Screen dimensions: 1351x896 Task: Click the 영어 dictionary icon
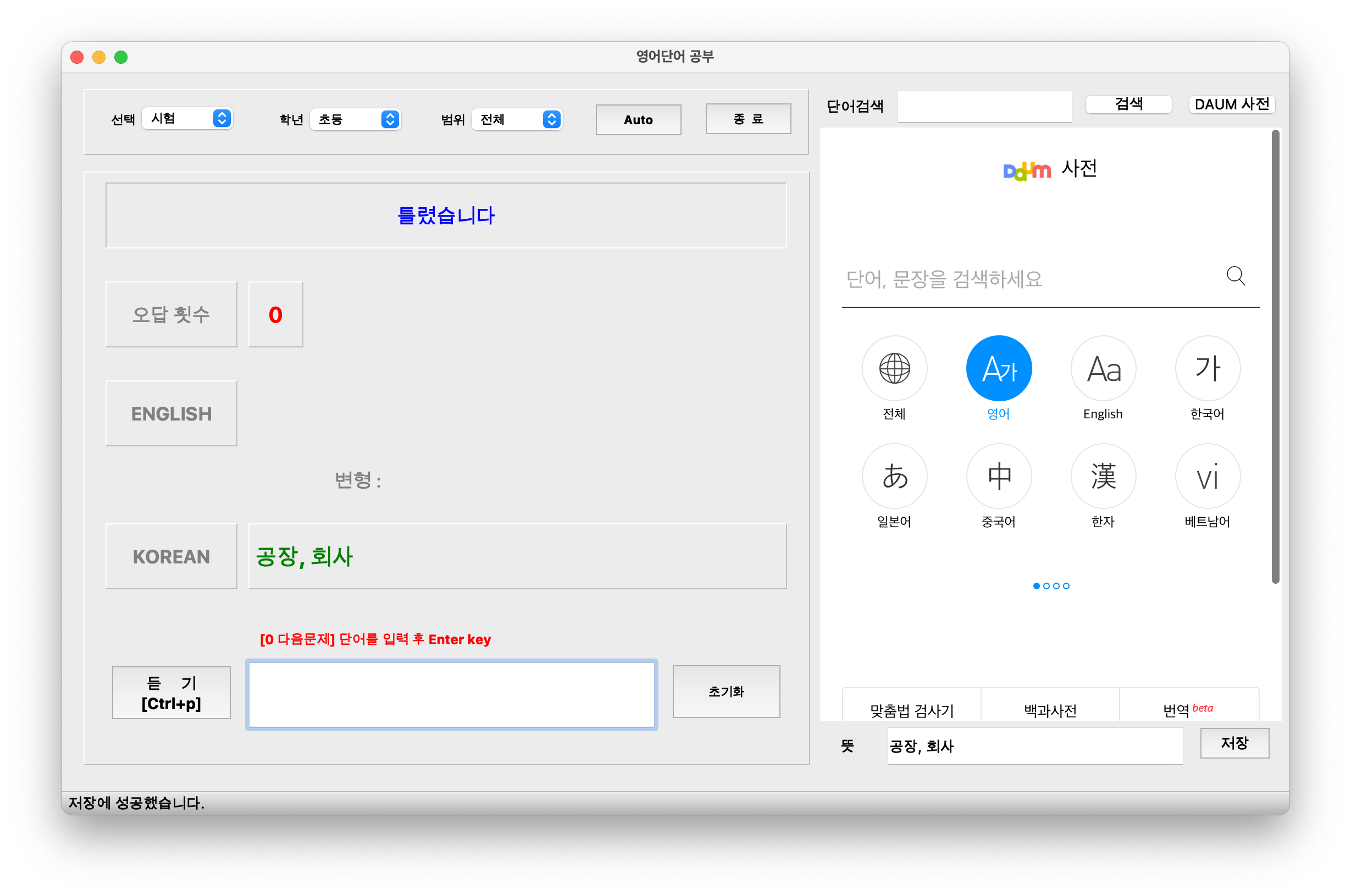(999, 368)
